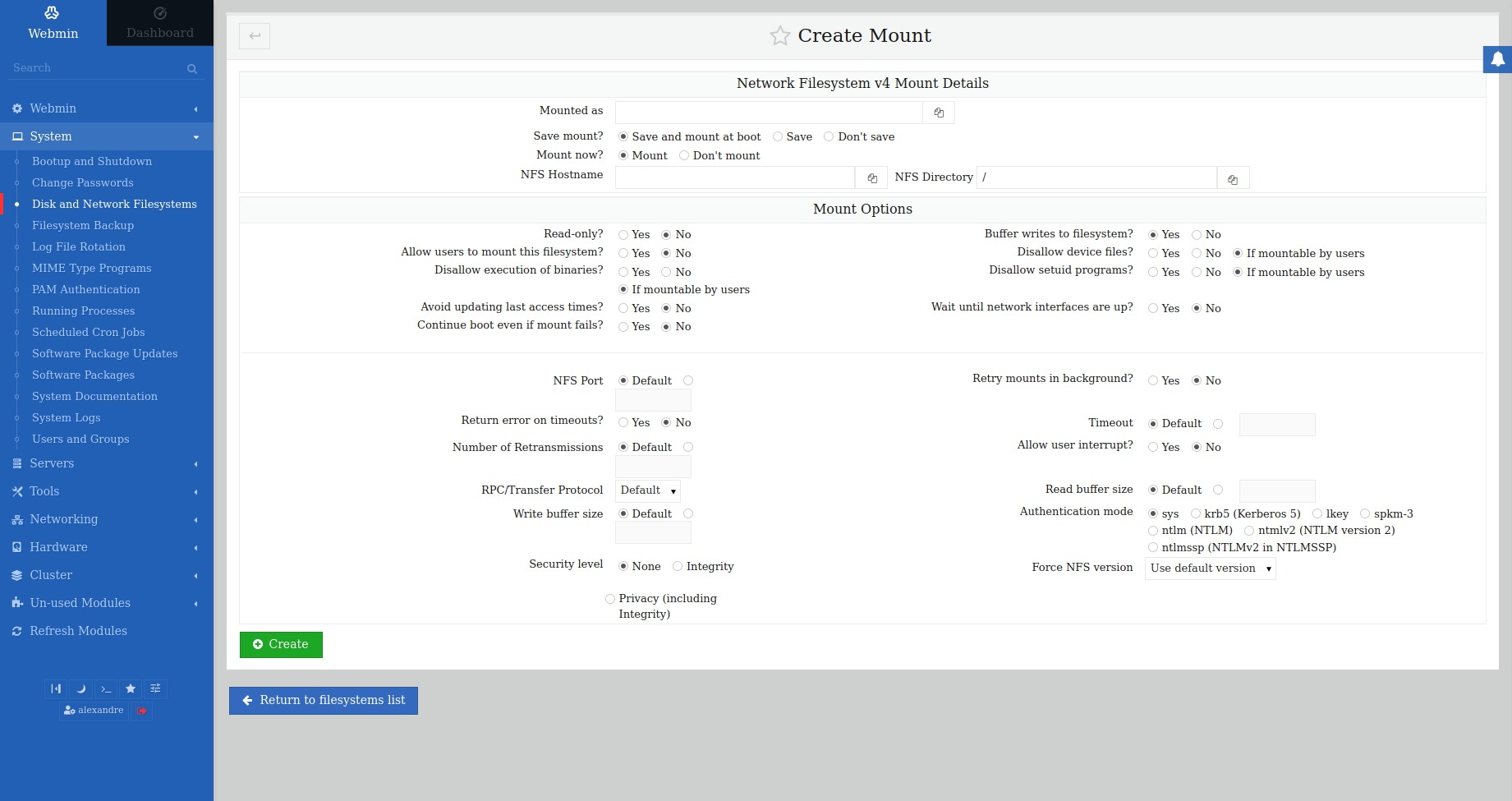Viewport: 1512px width, 801px height.
Task: Click the green Create button
Action: (x=281, y=645)
